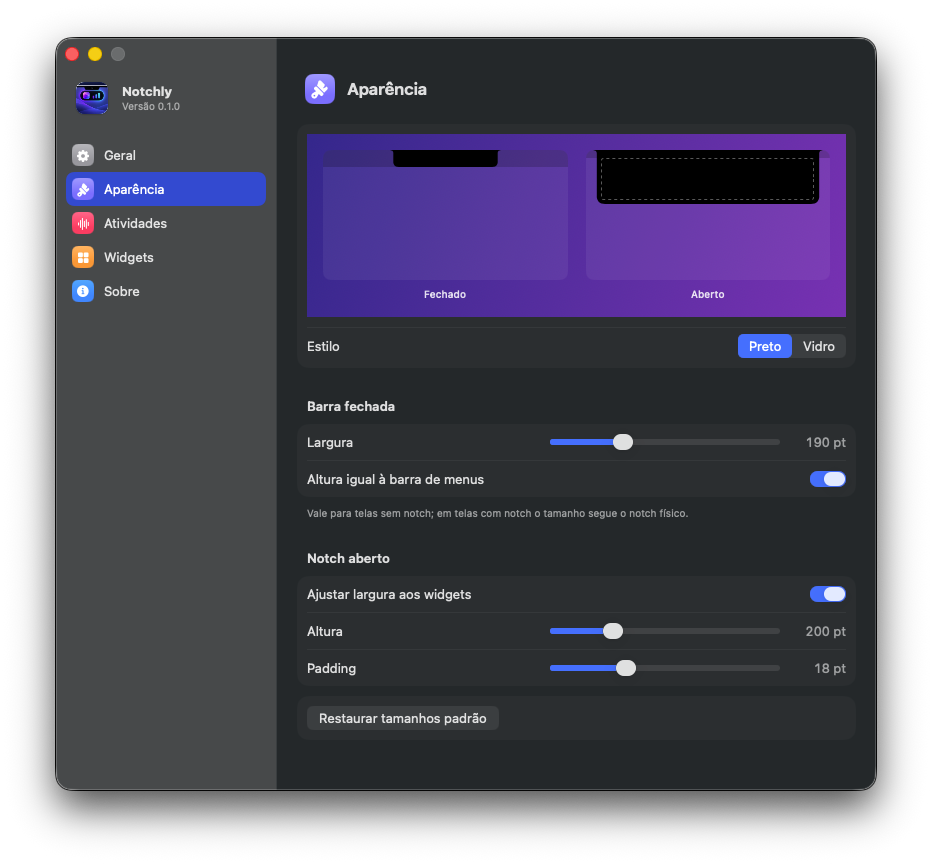Click the Altura slider handle

[613, 631]
